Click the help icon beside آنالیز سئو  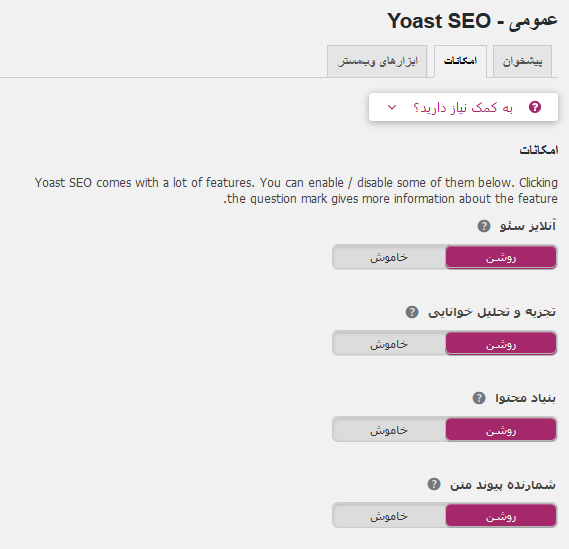click(x=484, y=226)
